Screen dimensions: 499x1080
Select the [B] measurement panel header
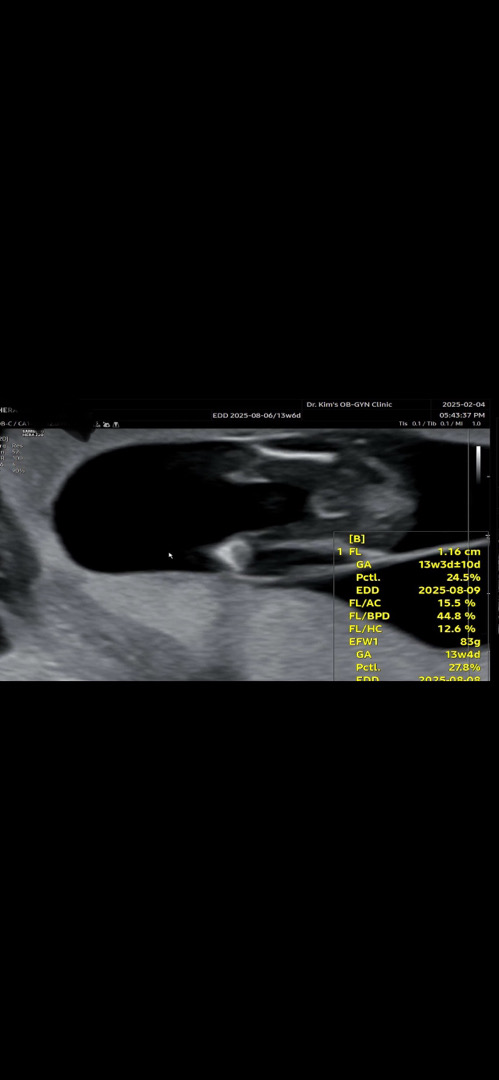[x=357, y=539]
